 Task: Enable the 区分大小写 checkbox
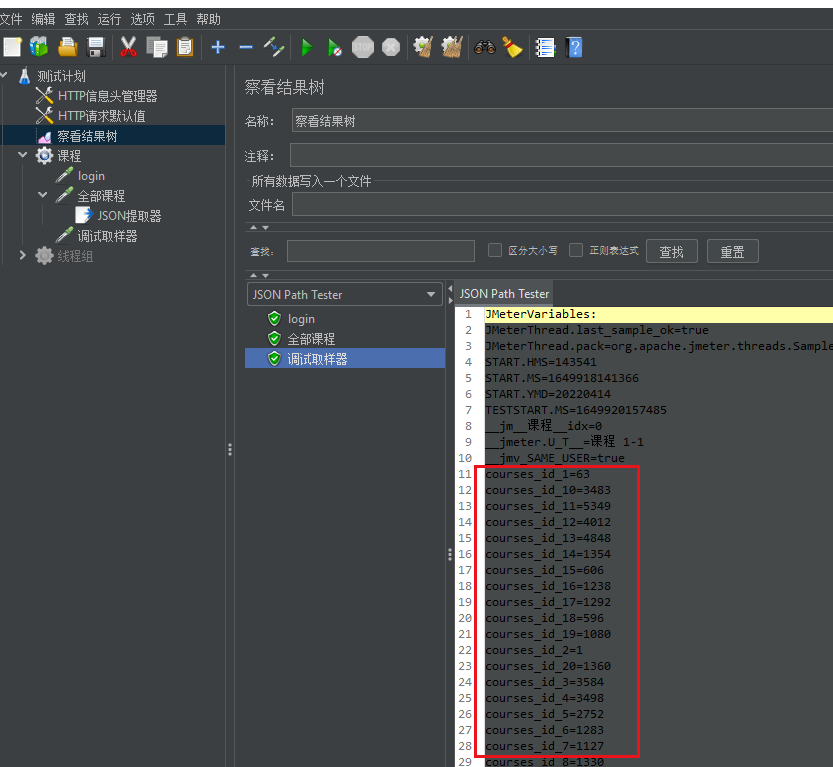point(495,250)
